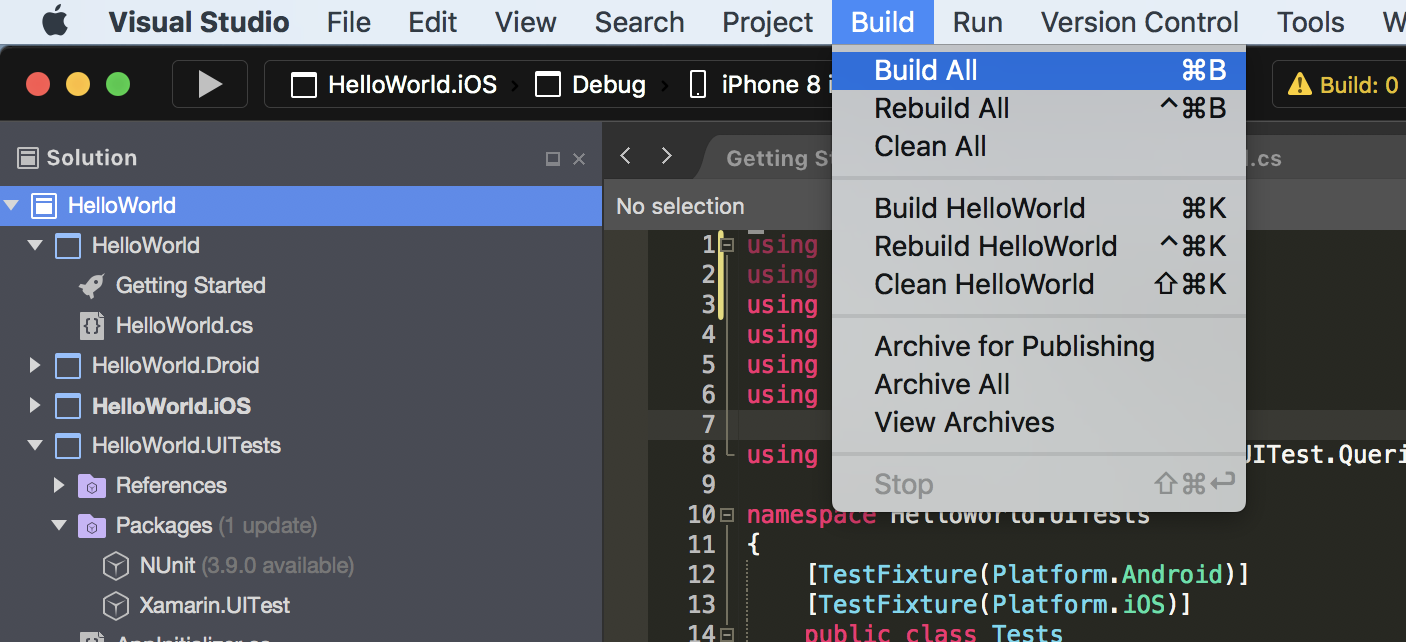Open the Run menu
The image size is (1406, 642).
coord(976,21)
